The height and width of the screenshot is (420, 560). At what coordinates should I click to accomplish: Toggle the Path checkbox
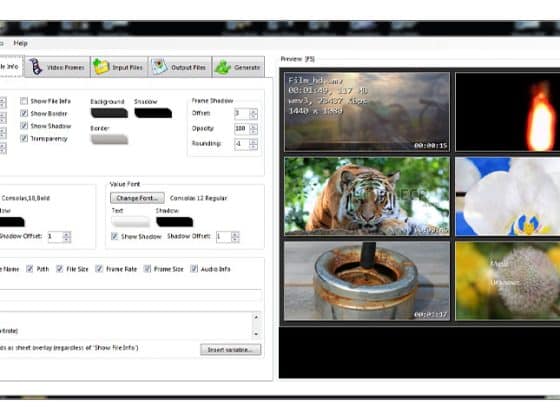30,269
